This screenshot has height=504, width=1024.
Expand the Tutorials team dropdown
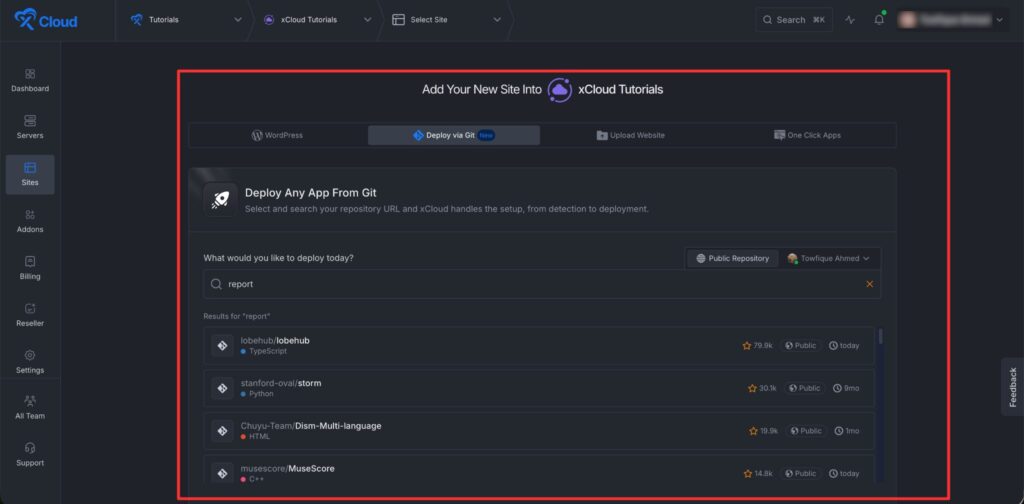(x=185, y=20)
